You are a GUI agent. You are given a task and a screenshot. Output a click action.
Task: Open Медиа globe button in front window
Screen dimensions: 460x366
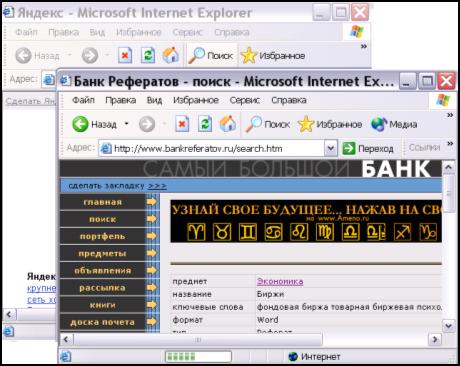(x=379, y=124)
